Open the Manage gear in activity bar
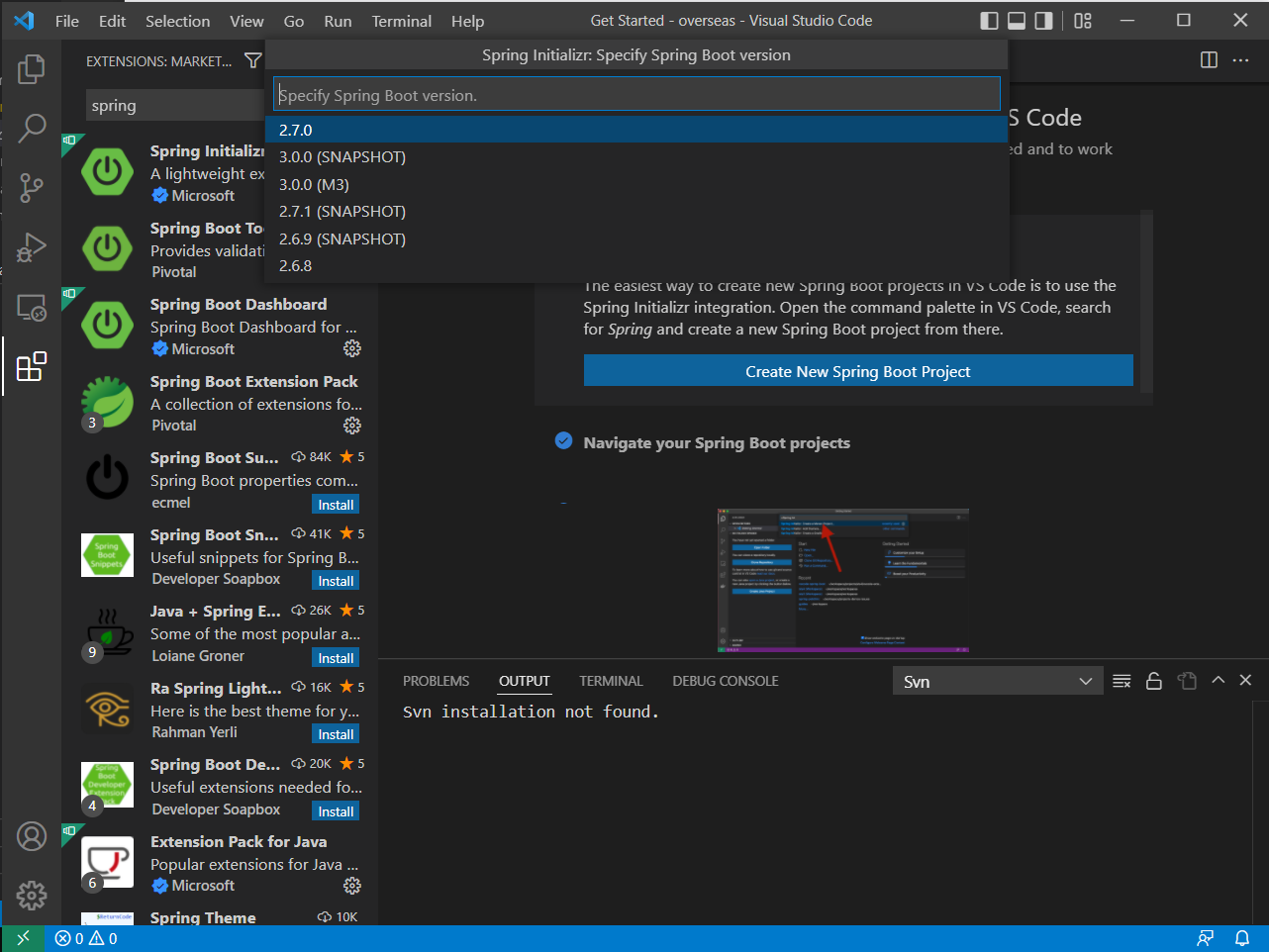The height and width of the screenshot is (952, 1269). pos(32,895)
